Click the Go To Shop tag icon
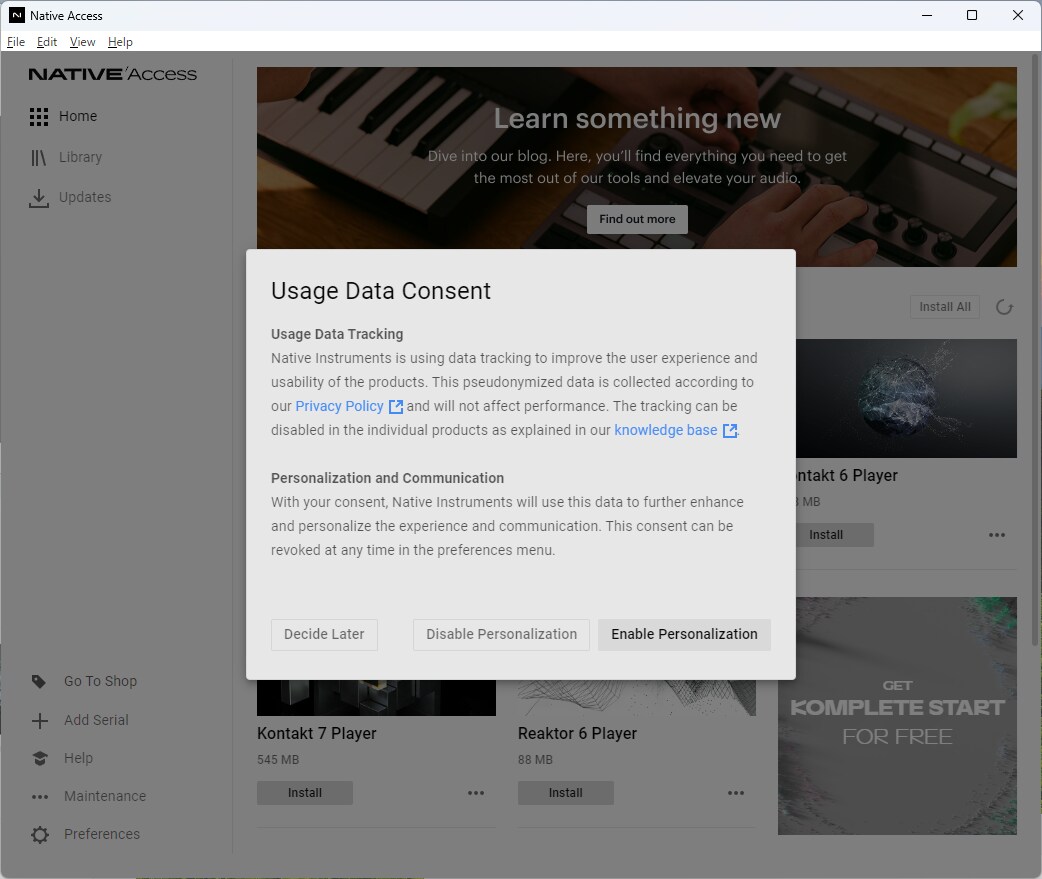 pos(39,682)
